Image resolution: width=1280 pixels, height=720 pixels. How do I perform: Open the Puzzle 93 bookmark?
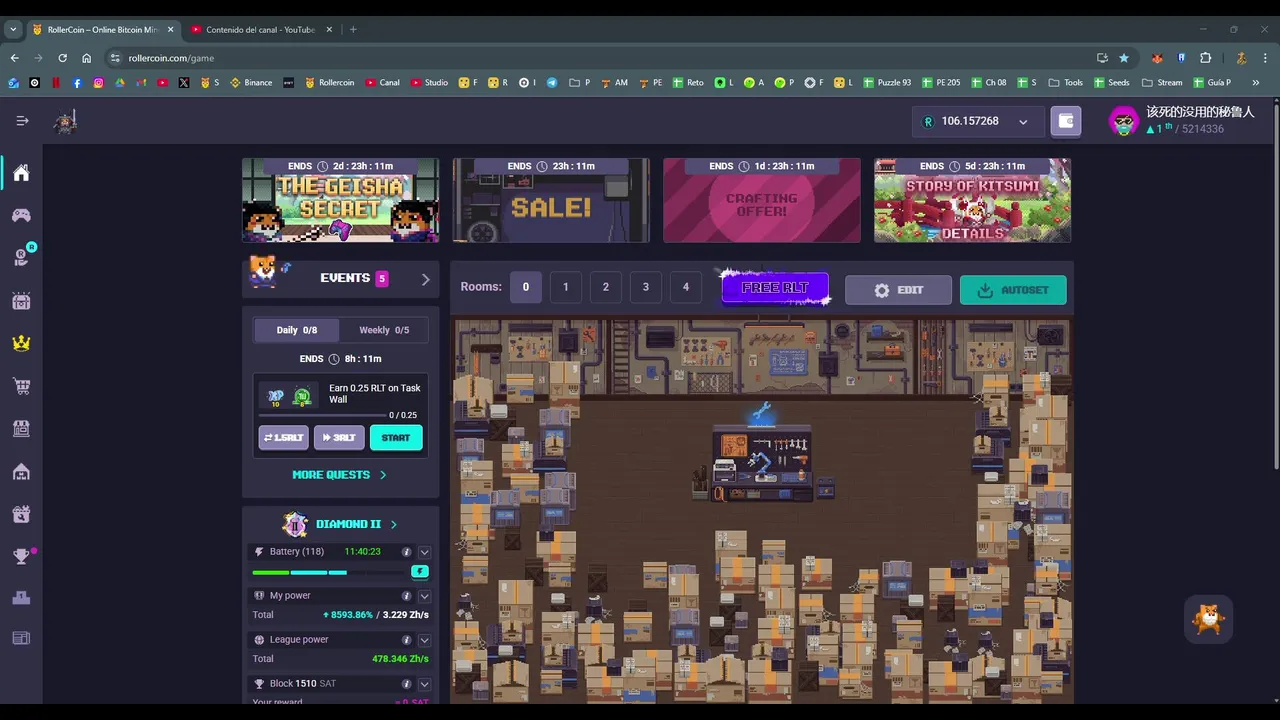(x=887, y=83)
